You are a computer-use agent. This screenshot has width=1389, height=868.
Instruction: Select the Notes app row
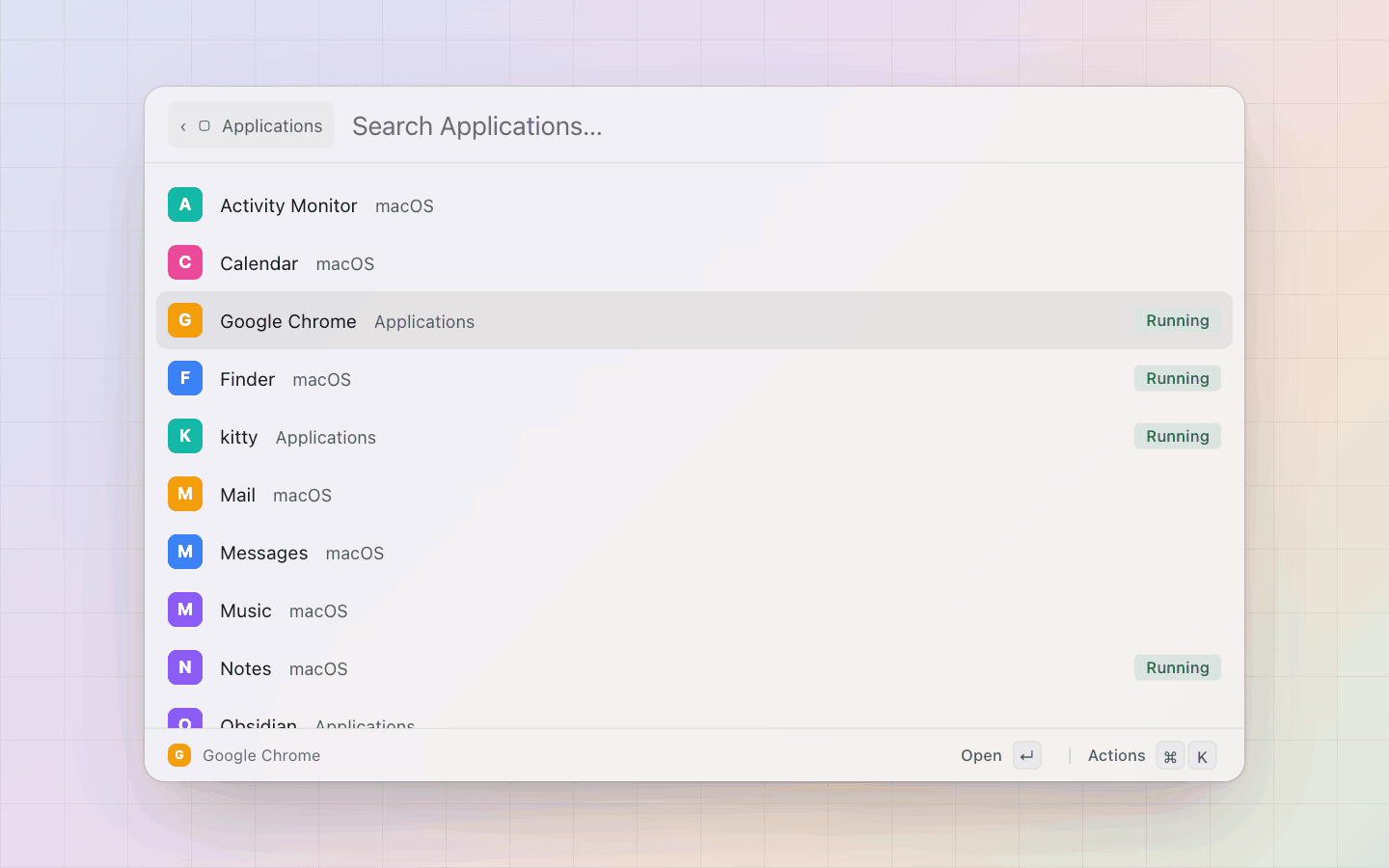[694, 667]
